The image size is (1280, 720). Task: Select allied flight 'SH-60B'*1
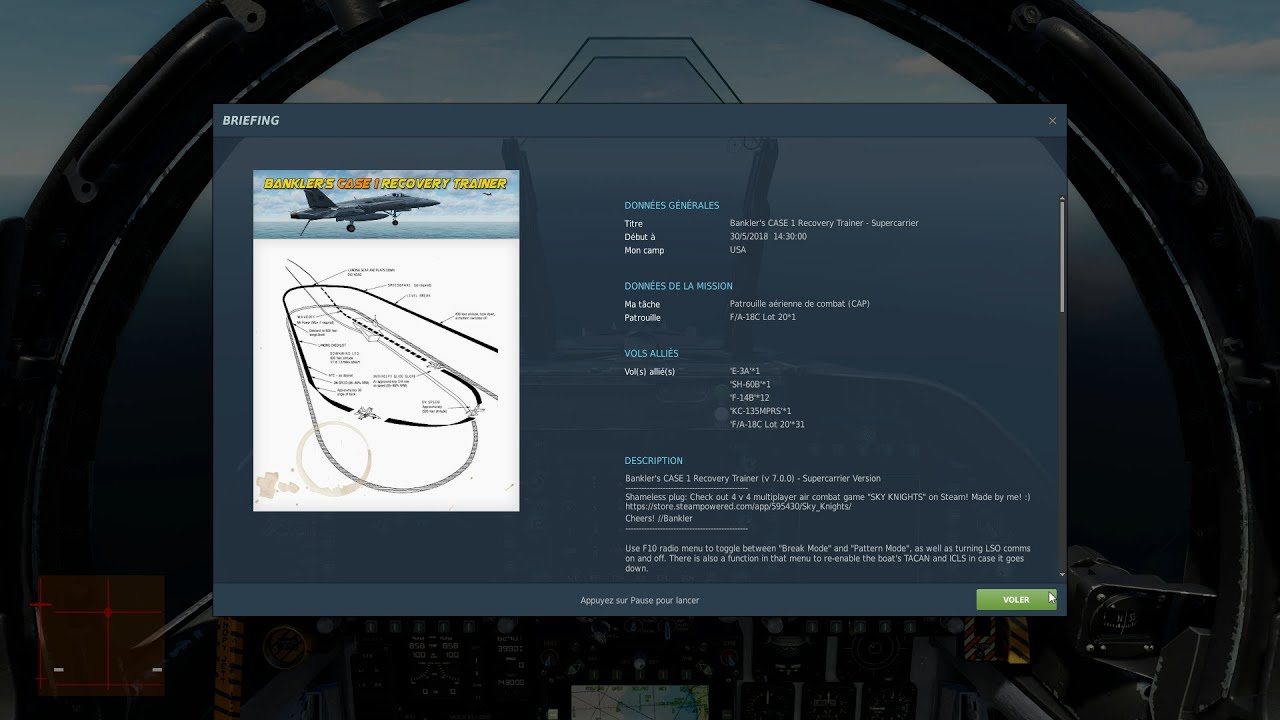(750, 384)
